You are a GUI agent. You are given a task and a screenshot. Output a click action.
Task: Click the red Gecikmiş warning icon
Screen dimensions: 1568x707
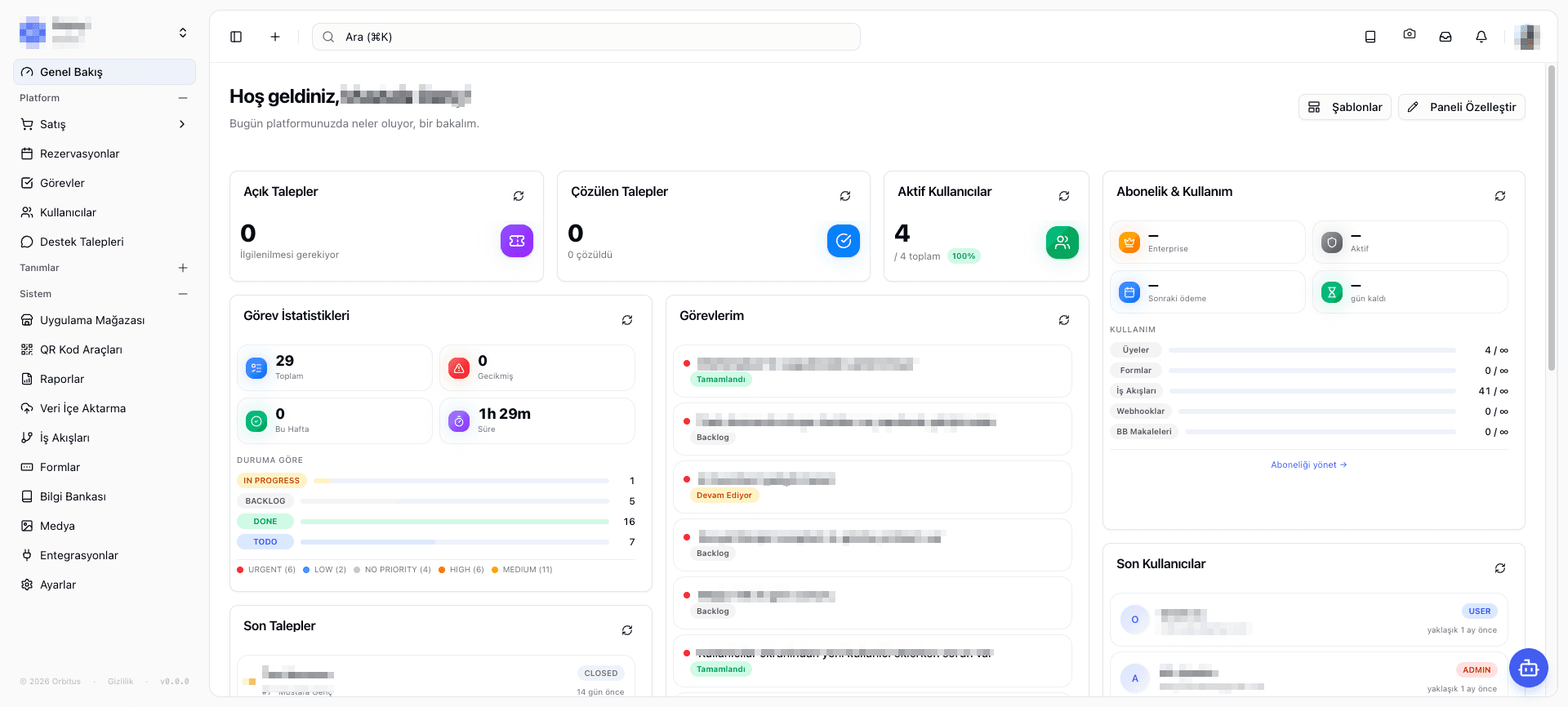459,368
